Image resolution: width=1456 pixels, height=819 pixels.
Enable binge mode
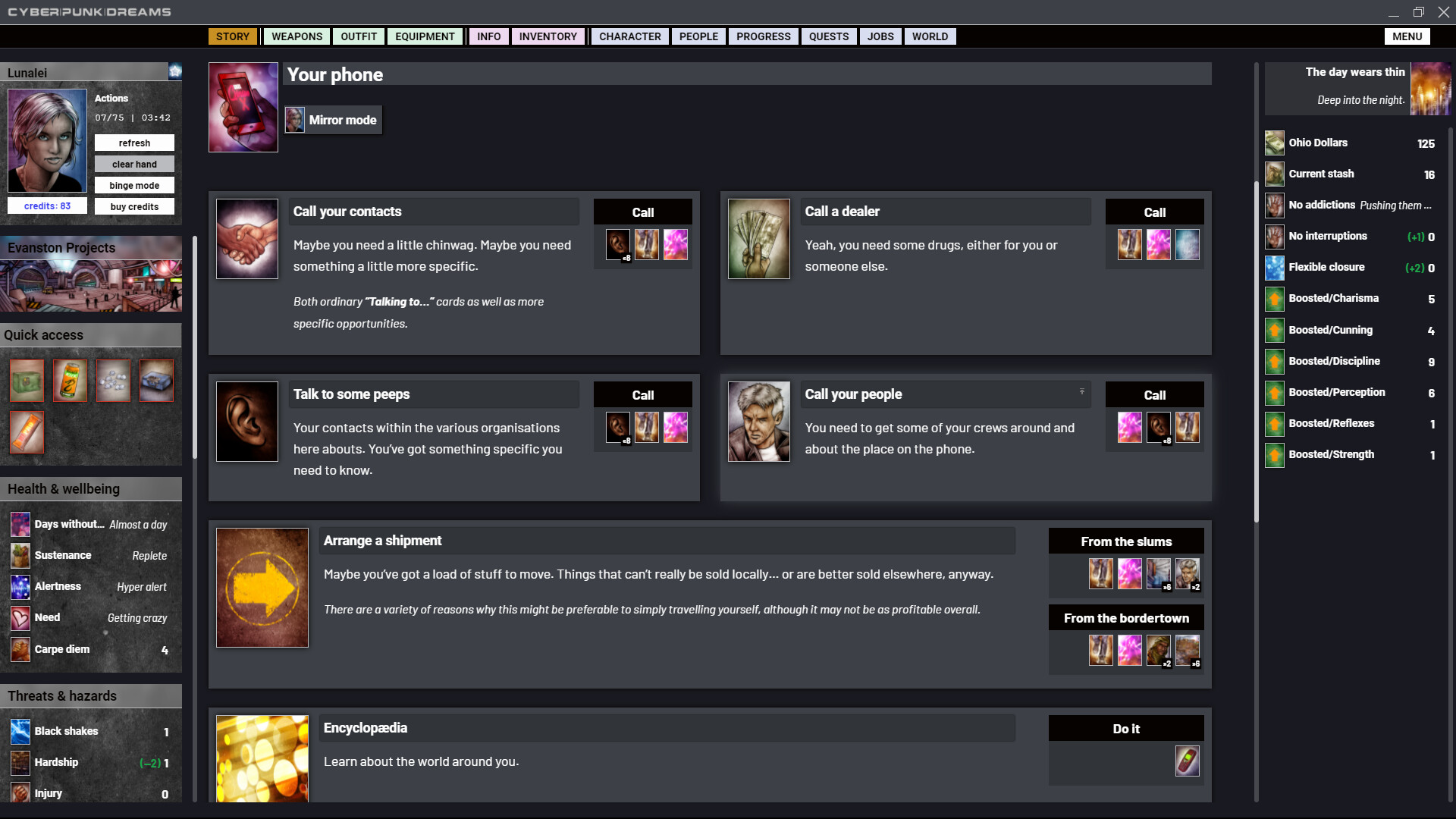coord(134,185)
